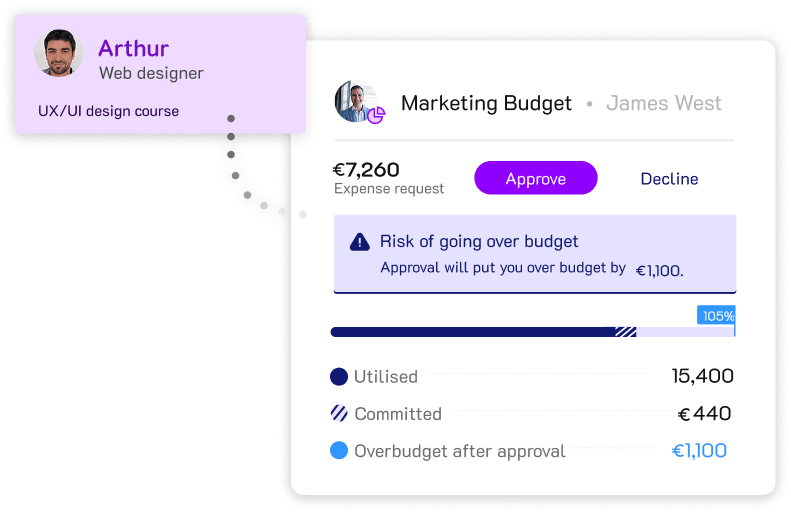Click the dark blue Utilised legend dot

point(339,377)
